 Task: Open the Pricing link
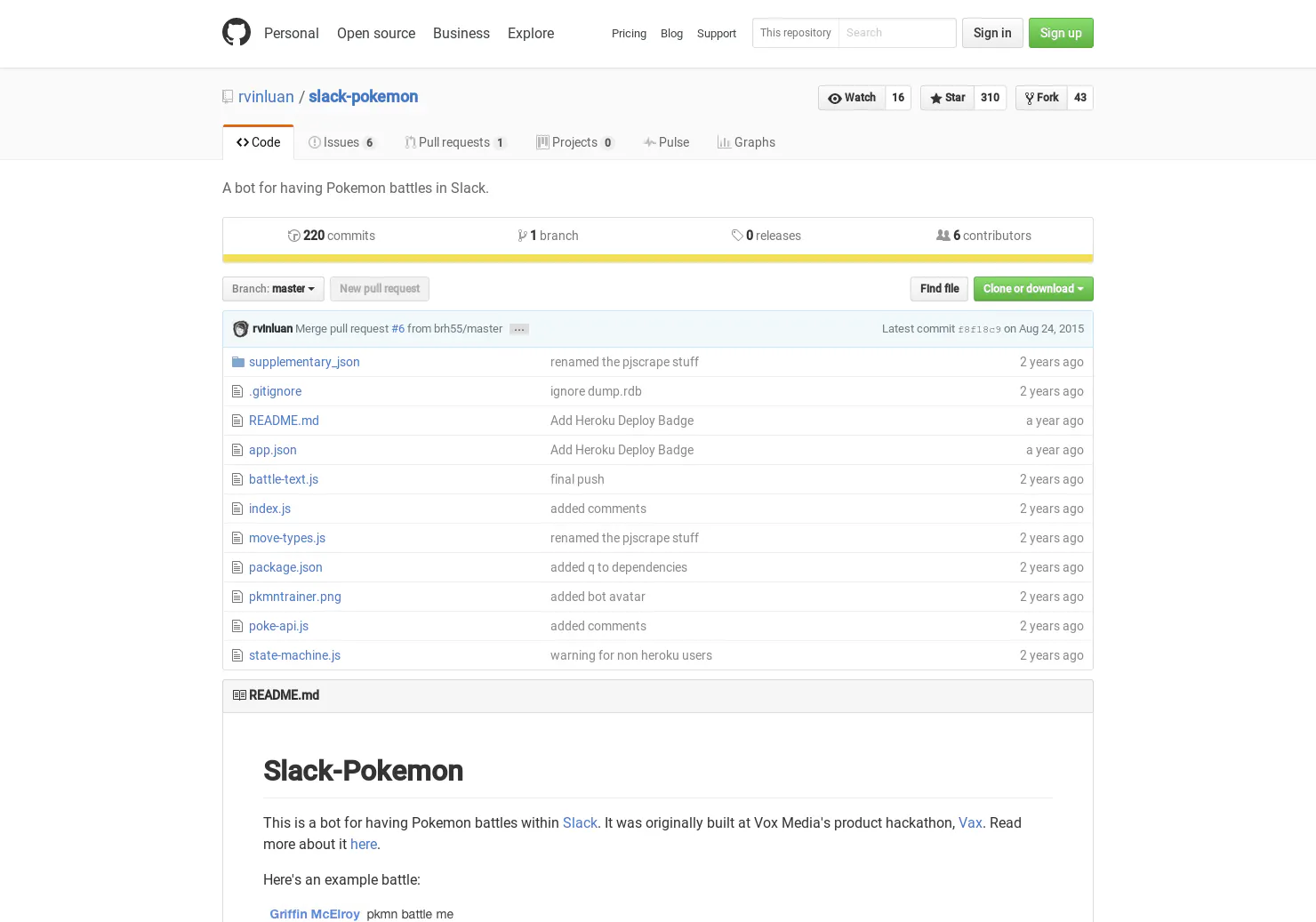pyautogui.click(x=629, y=34)
